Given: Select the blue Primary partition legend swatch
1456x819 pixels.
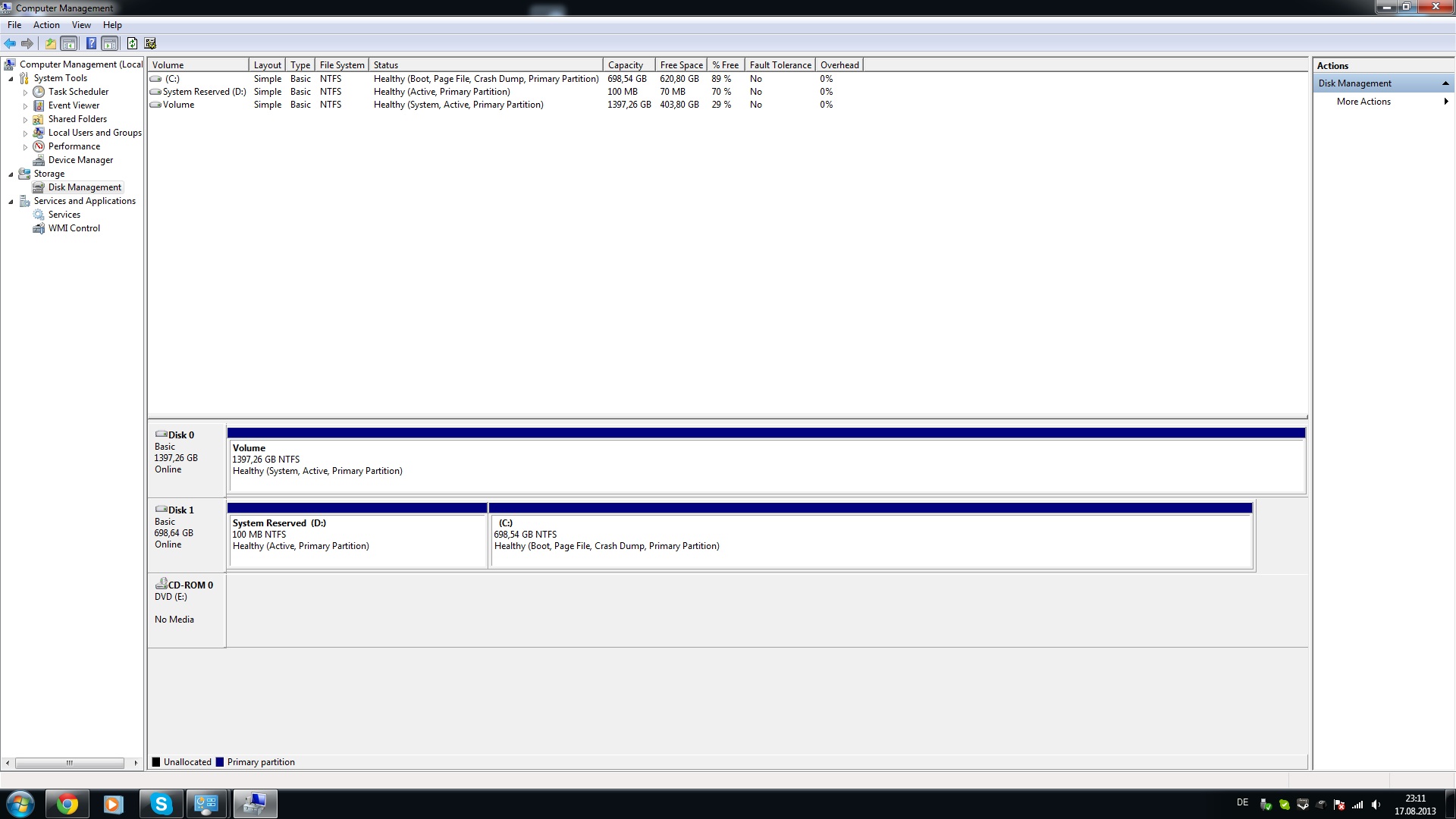Looking at the screenshot, I should point(220,762).
